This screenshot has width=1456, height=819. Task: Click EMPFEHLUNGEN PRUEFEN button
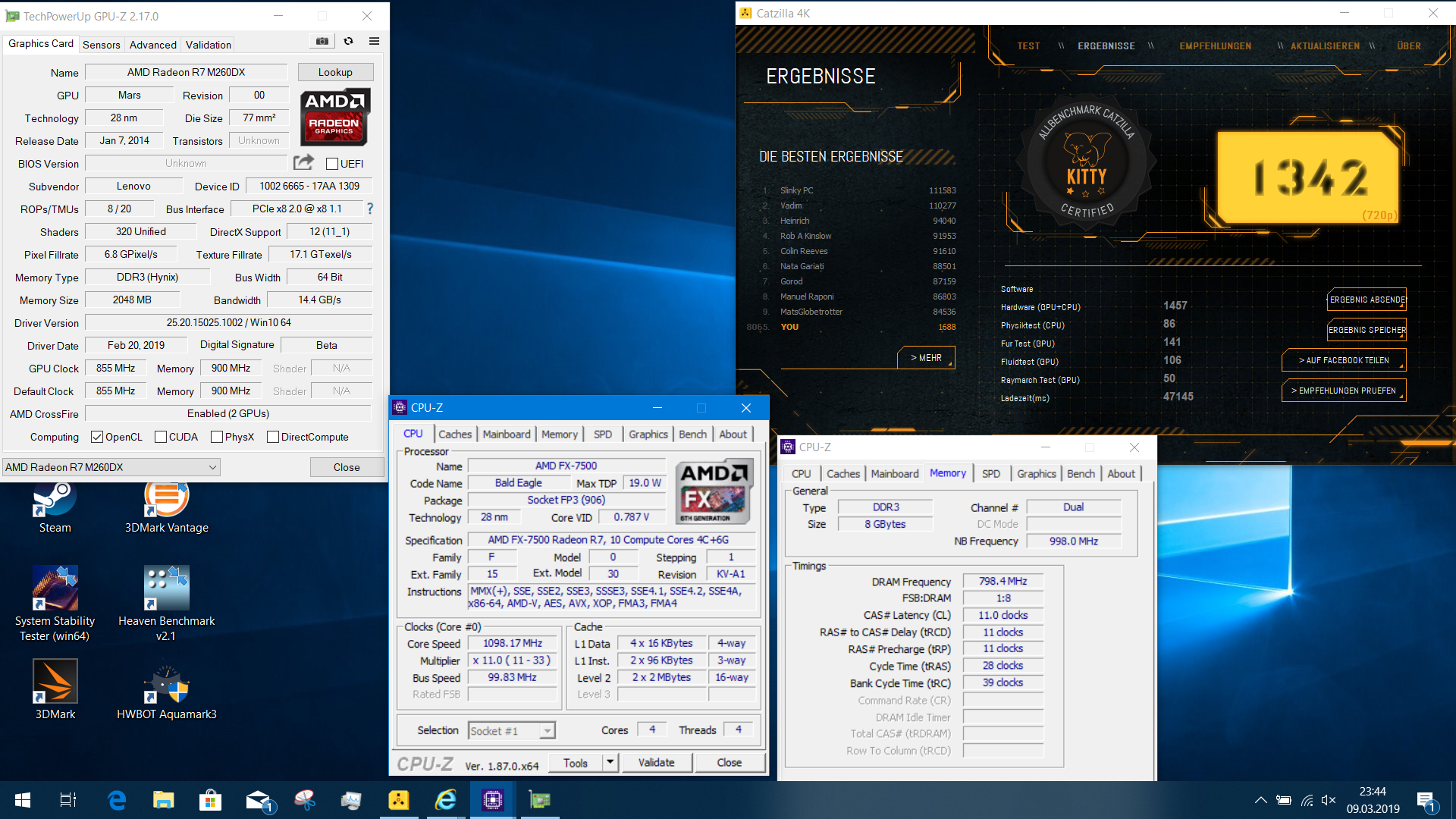tap(1344, 391)
